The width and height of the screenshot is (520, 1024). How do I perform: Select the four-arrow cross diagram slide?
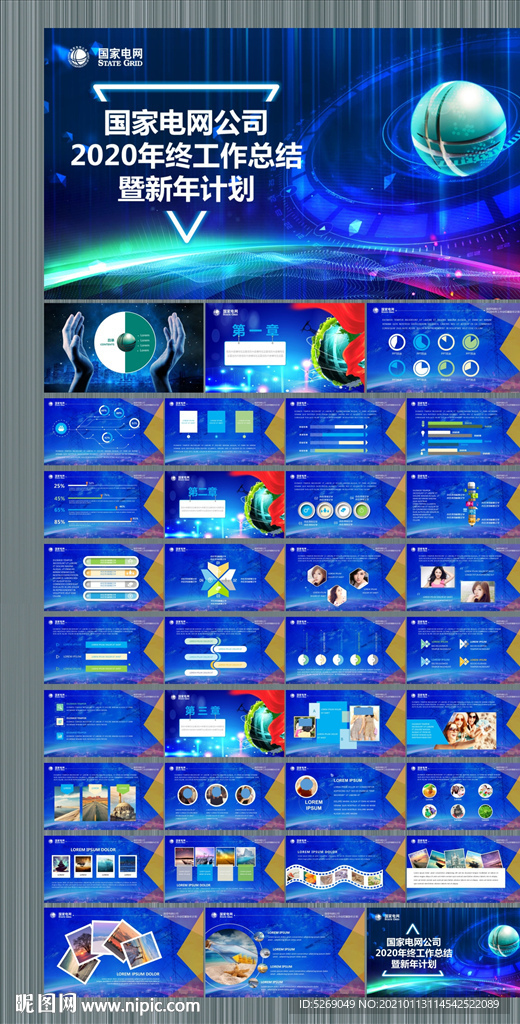pos(225,577)
